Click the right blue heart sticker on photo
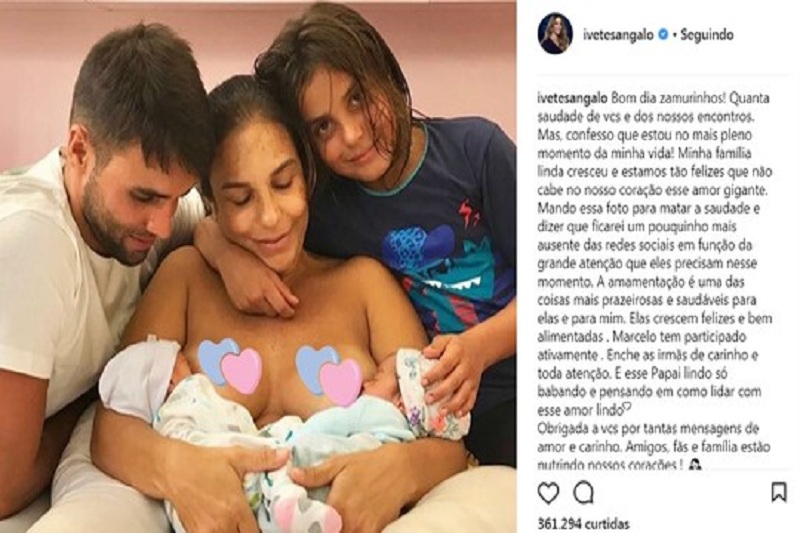 click(313, 362)
